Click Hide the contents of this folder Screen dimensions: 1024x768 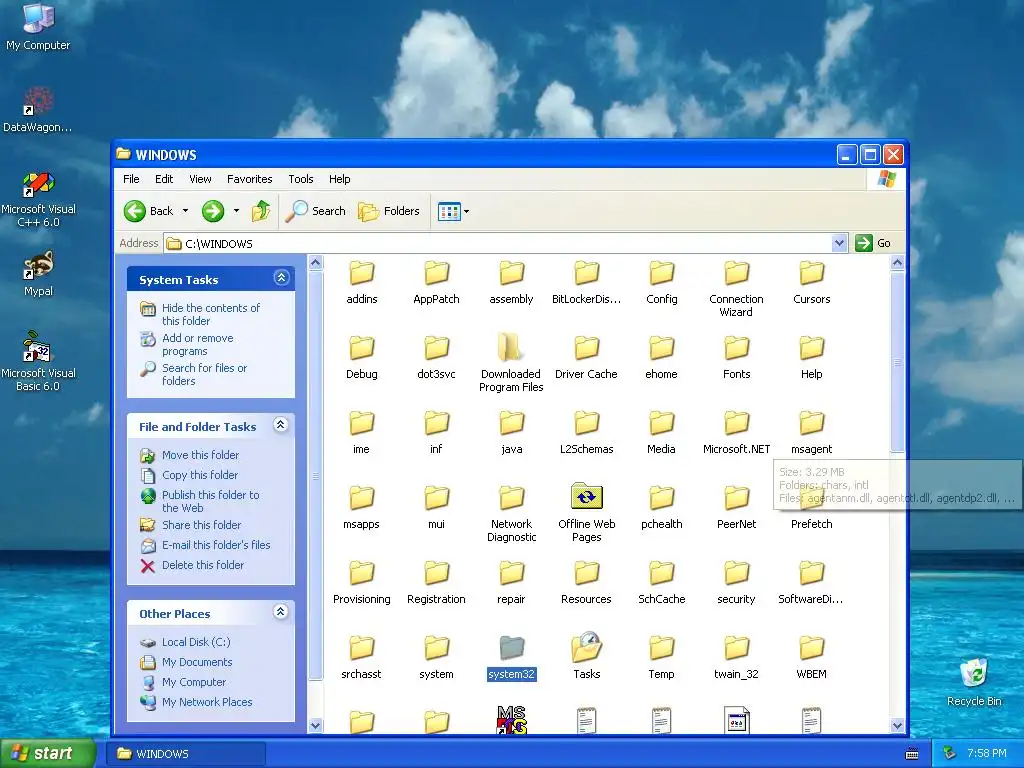point(211,314)
